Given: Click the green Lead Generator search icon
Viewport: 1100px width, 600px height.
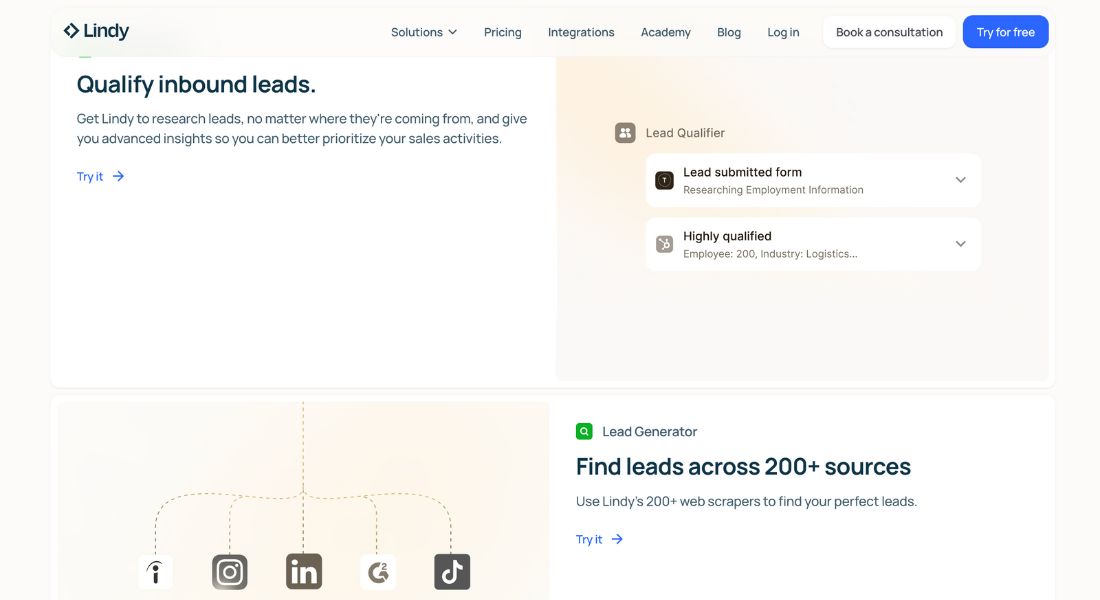Looking at the screenshot, I should click(x=583, y=430).
